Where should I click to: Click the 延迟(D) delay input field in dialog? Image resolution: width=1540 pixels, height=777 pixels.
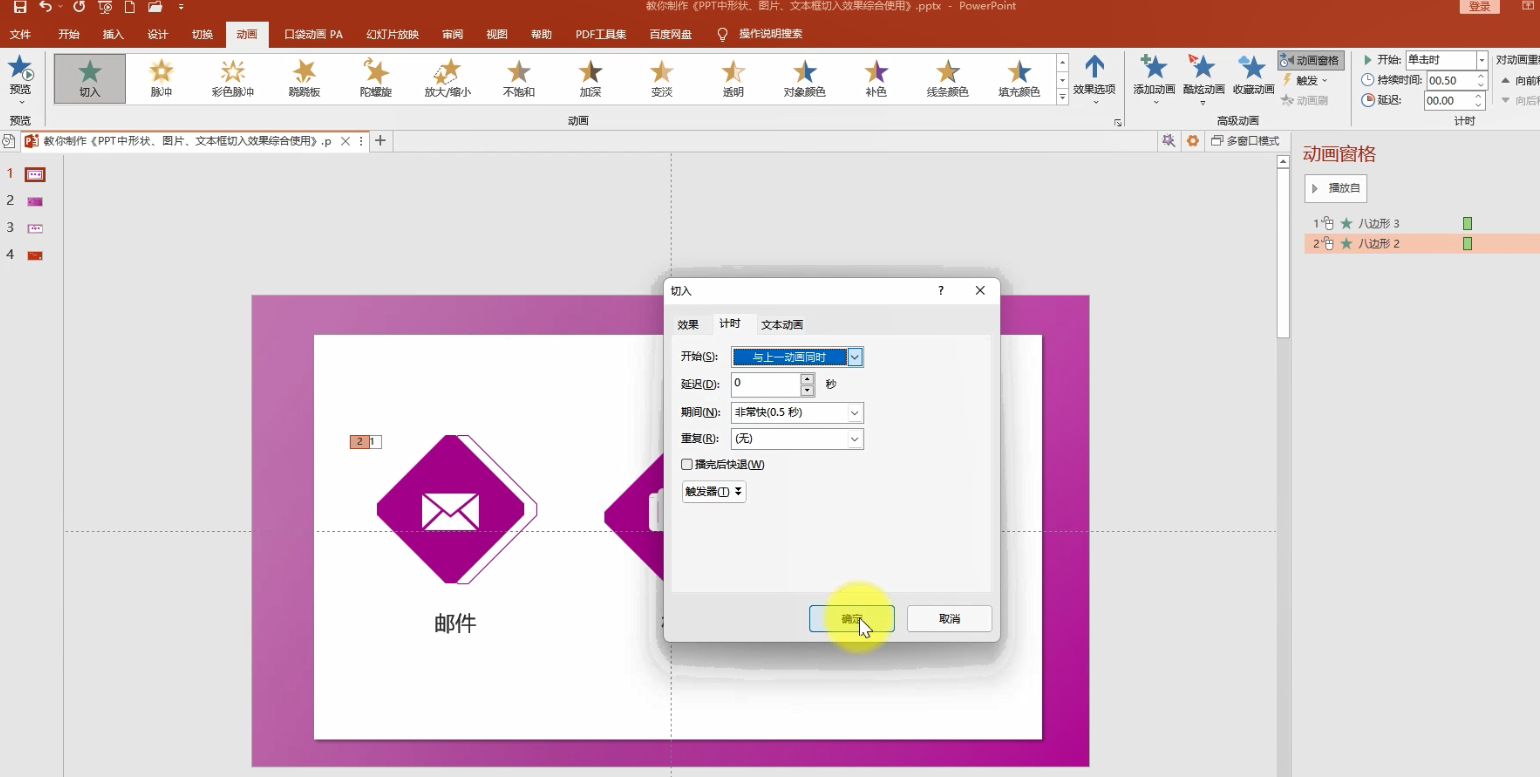[x=766, y=384]
